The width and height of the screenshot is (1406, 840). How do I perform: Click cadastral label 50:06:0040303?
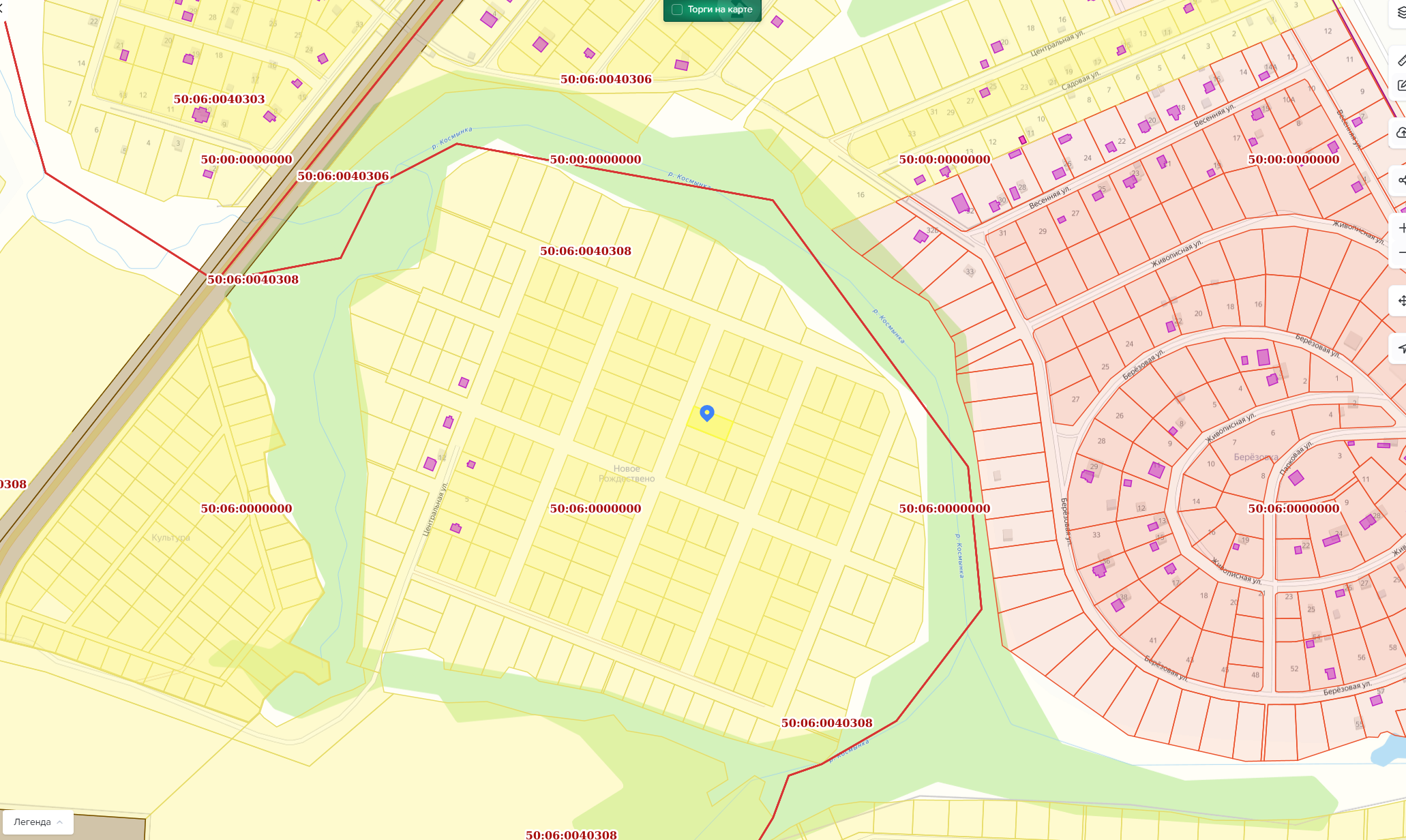219,100
